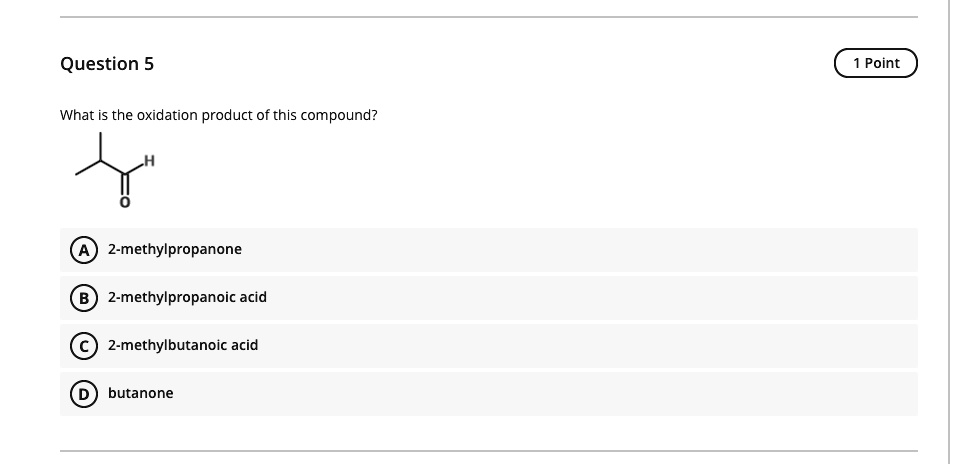956x464 pixels.
Task: Click the top horizontal divider line
Action: pos(488,17)
